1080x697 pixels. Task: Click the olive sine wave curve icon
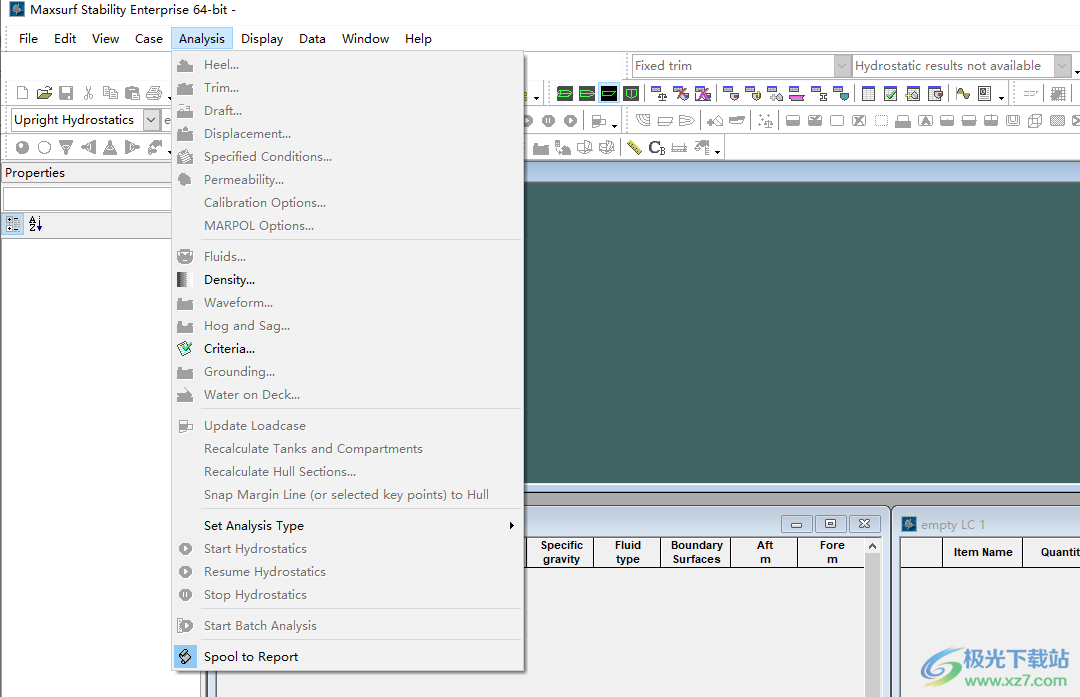(x=963, y=93)
